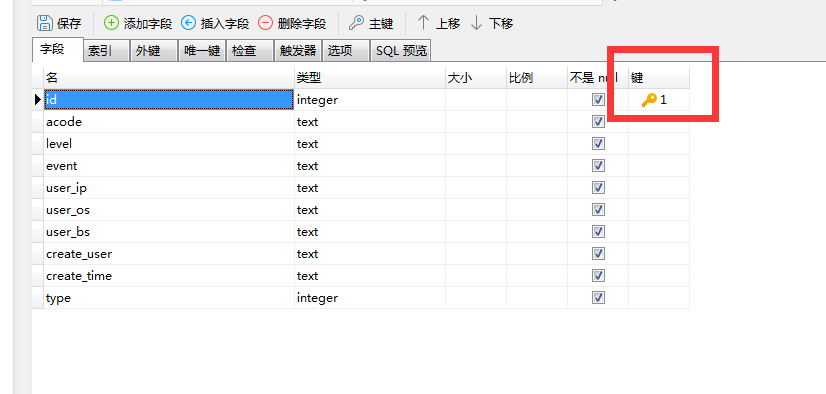
Task: Click the green plus Add Field (添加字段) icon
Action: [x=111, y=23]
